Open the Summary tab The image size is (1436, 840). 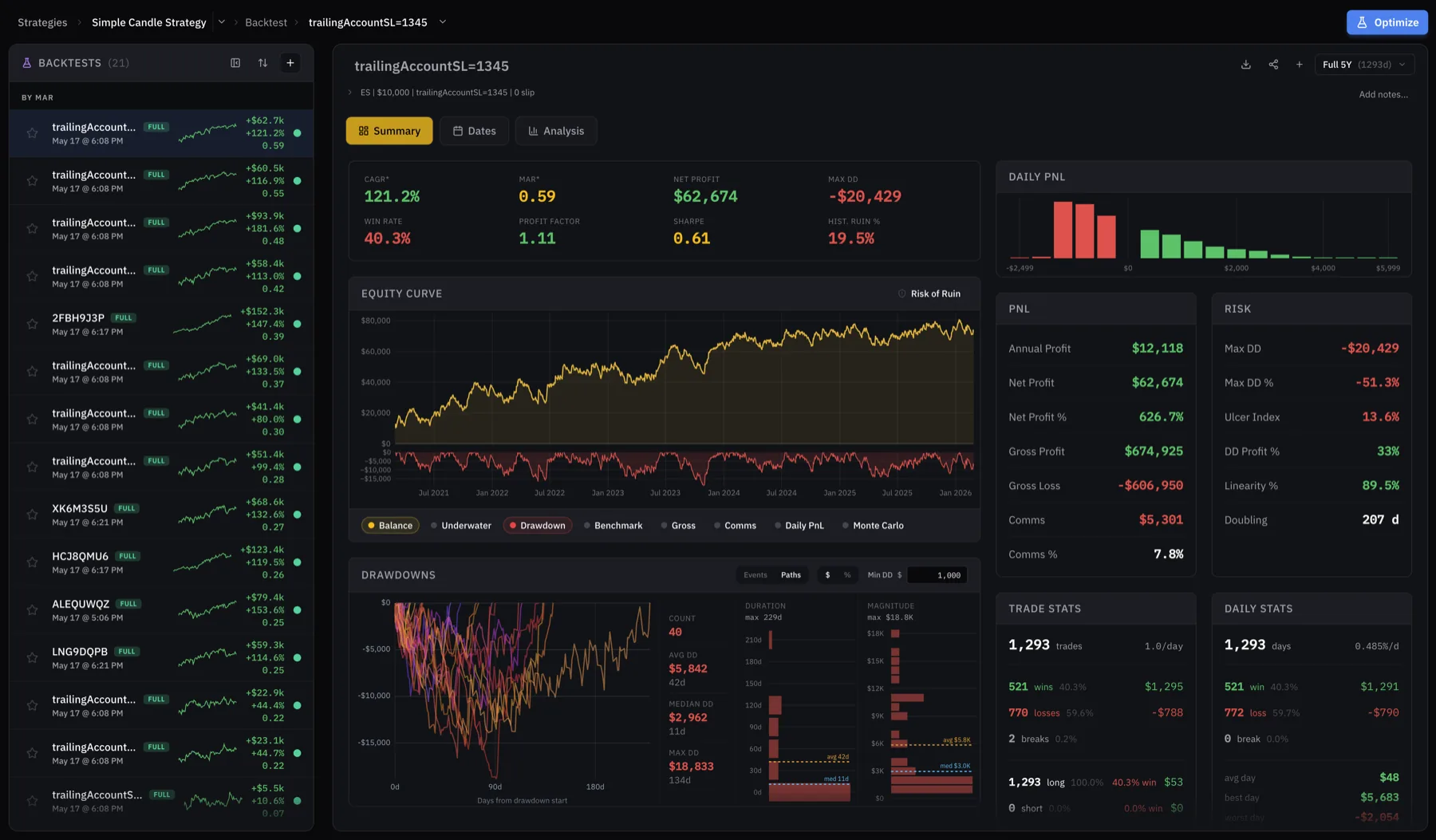click(389, 131)
